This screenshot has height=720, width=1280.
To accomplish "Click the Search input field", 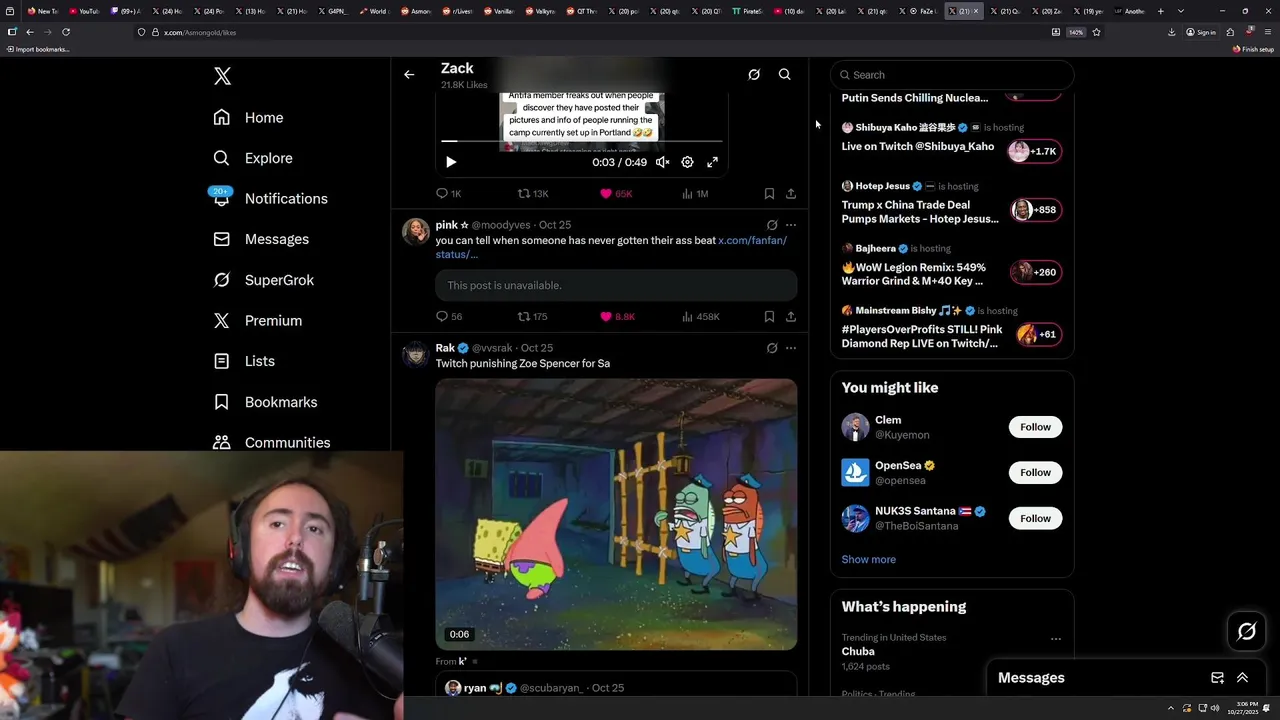I will [x=952, y=75].
